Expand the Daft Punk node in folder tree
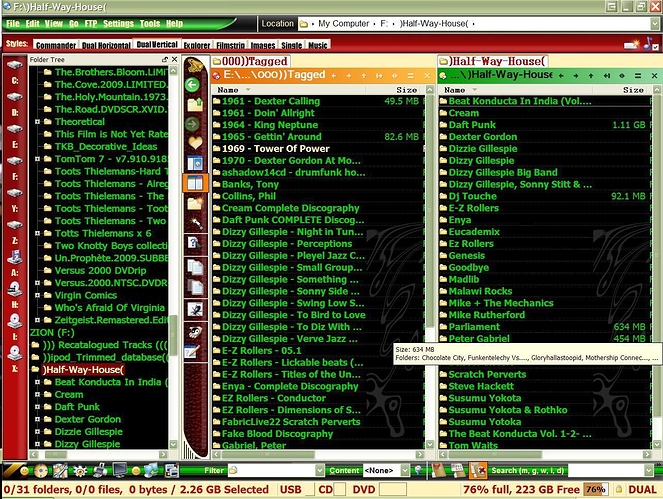663x499 pixels. coord(37,407)
